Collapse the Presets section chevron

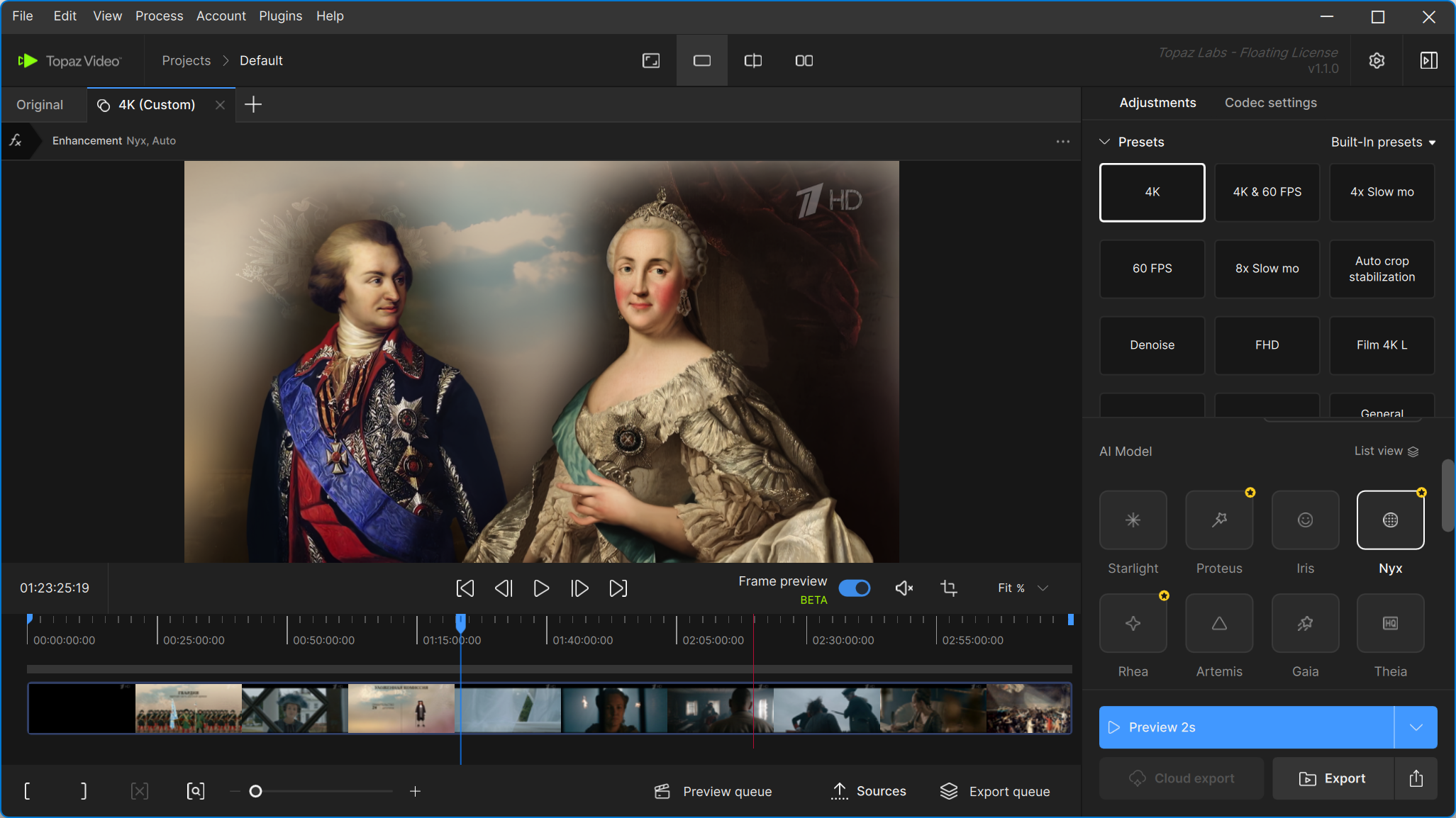pos(1104,142)
